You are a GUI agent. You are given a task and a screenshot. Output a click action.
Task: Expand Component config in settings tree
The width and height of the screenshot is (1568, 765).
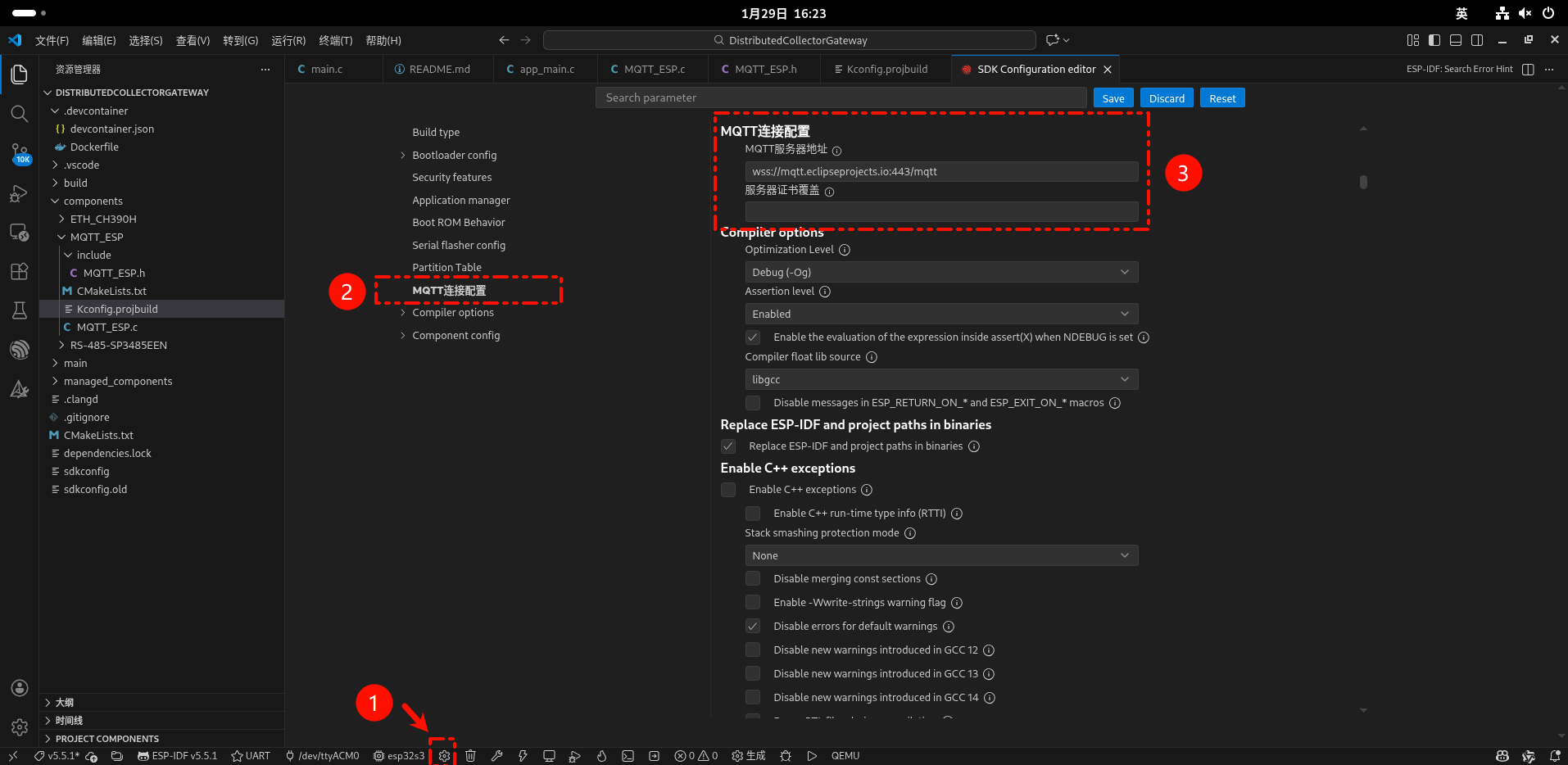455,336
